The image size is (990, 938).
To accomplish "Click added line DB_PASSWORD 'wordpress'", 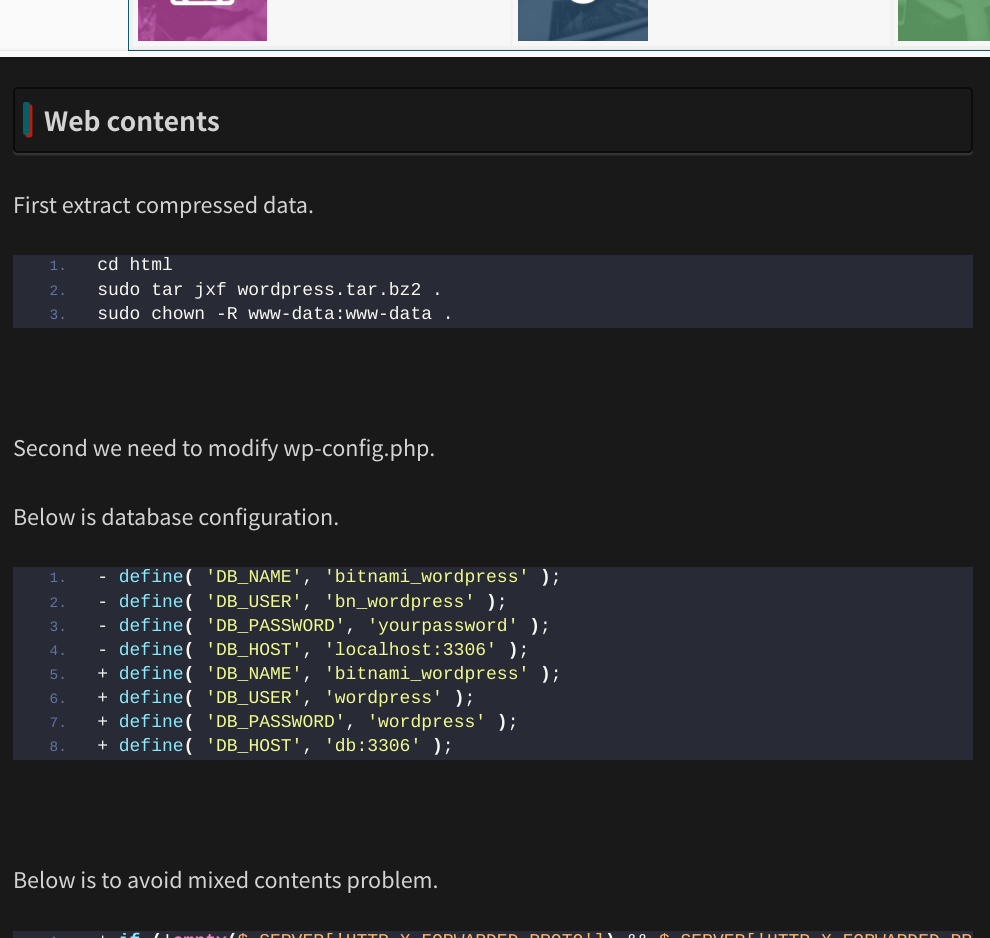I will point(307,721).
